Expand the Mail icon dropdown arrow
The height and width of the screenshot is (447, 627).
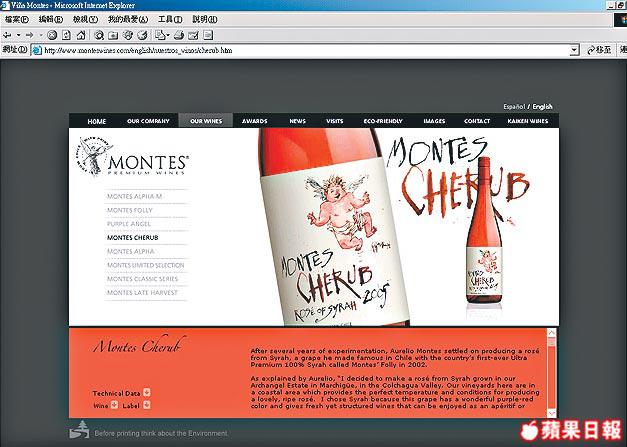pos(168,36)
